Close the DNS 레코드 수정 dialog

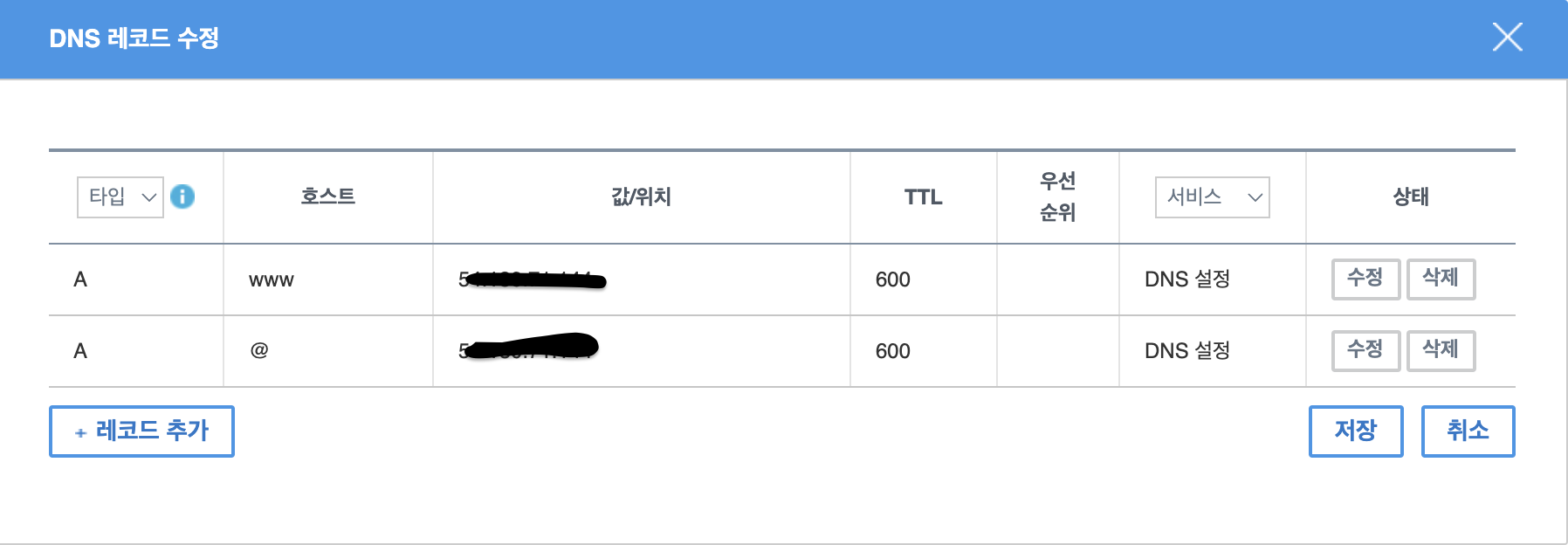1507,38
